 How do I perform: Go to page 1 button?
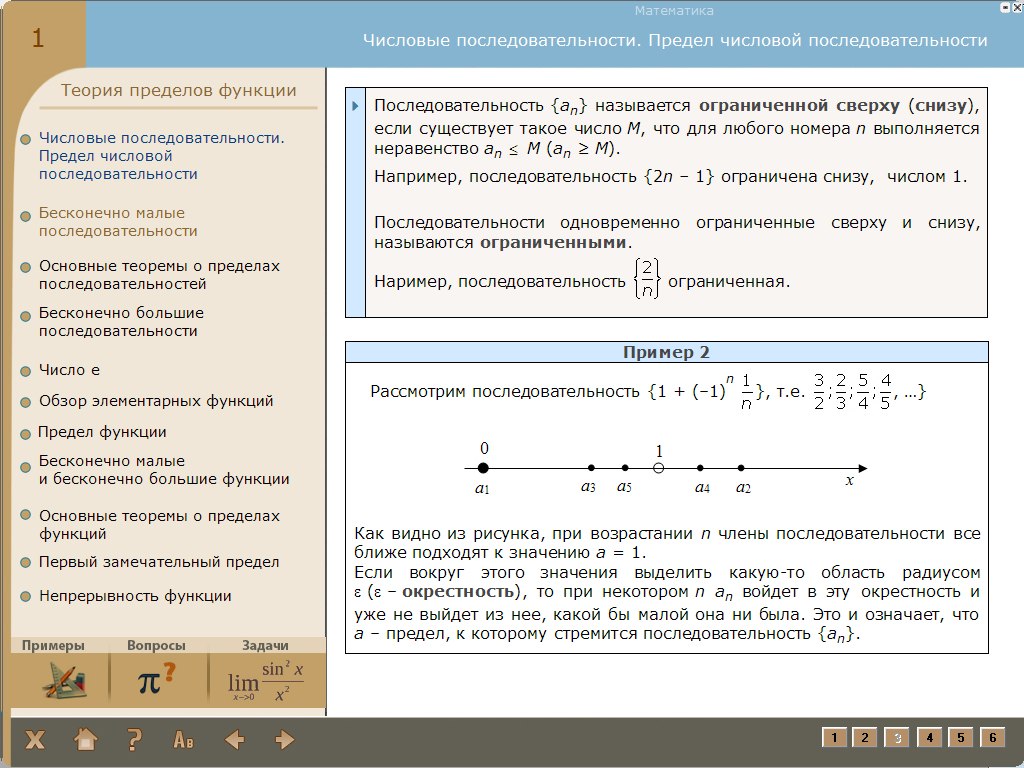pos(834,738)
